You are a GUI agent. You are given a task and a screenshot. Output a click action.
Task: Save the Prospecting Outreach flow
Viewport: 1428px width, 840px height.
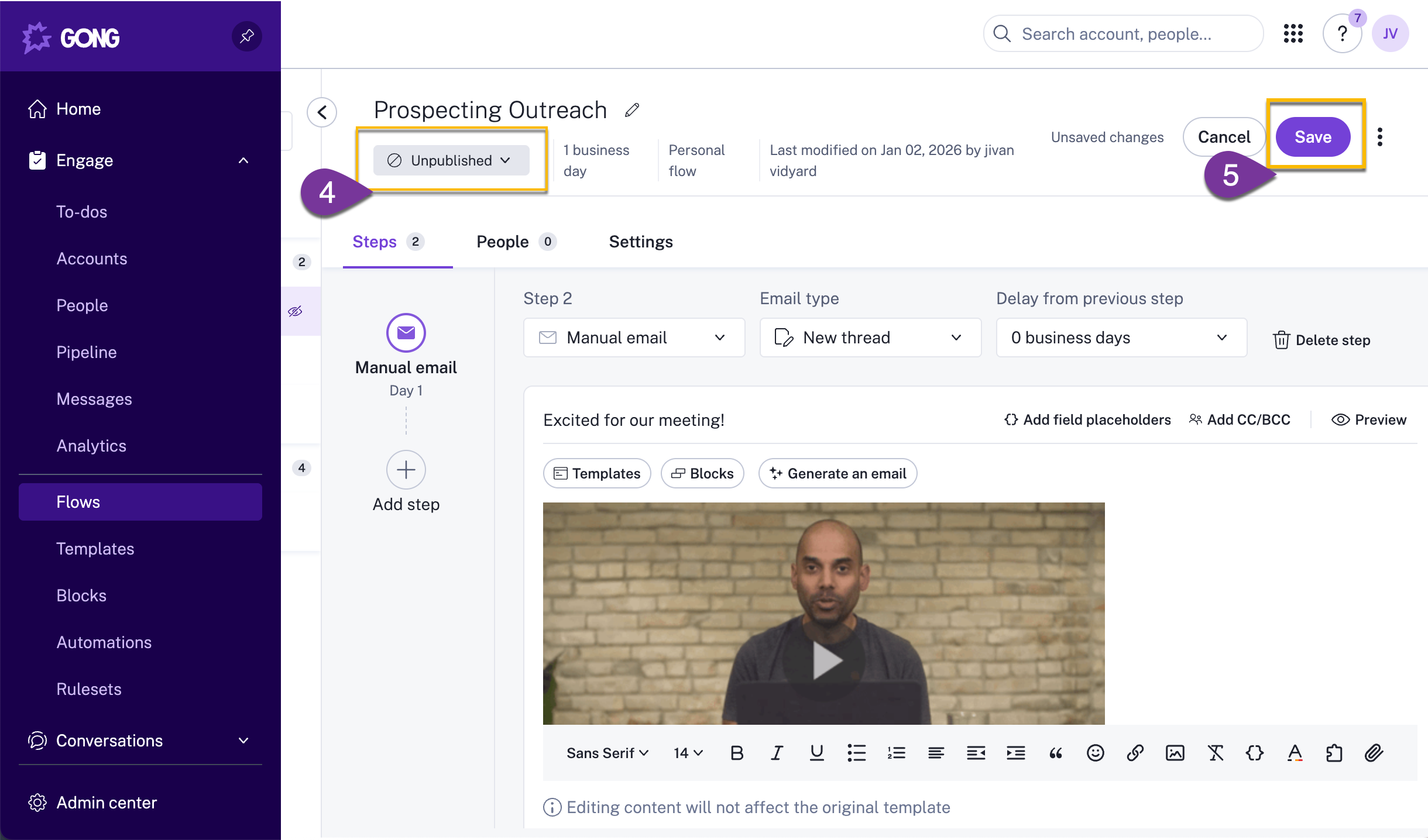[x=1313, y=137]
